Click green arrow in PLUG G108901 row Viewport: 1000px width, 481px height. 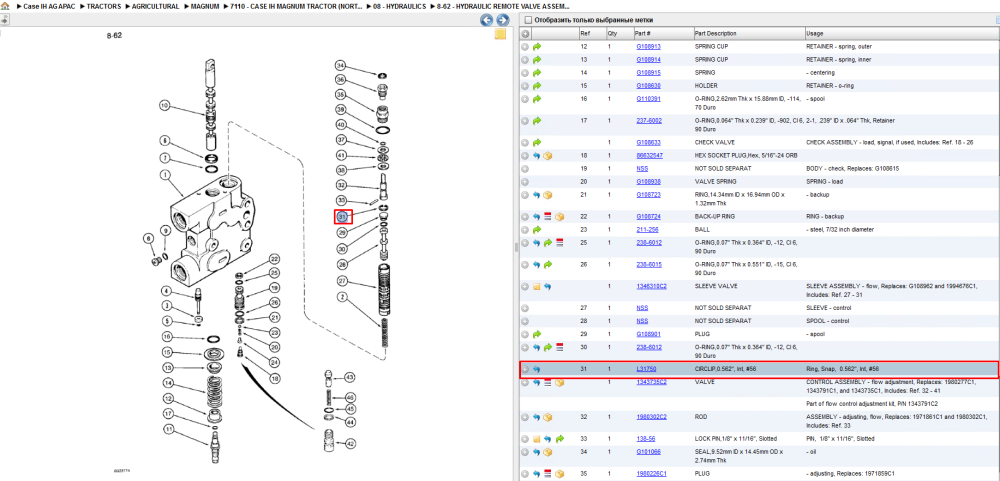click(x=537, y=334)
